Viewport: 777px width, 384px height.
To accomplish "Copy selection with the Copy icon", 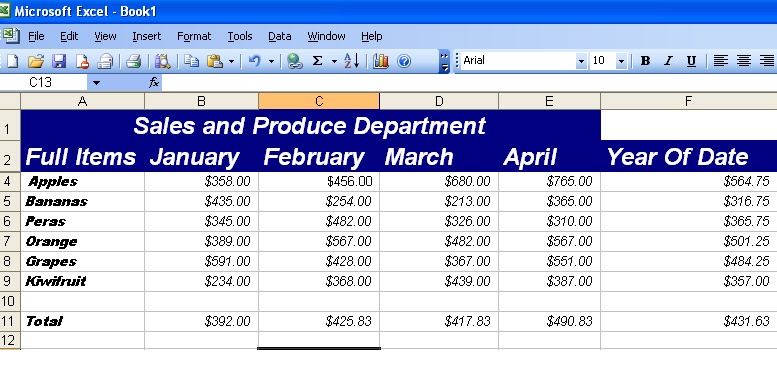I will coord(191,61).
